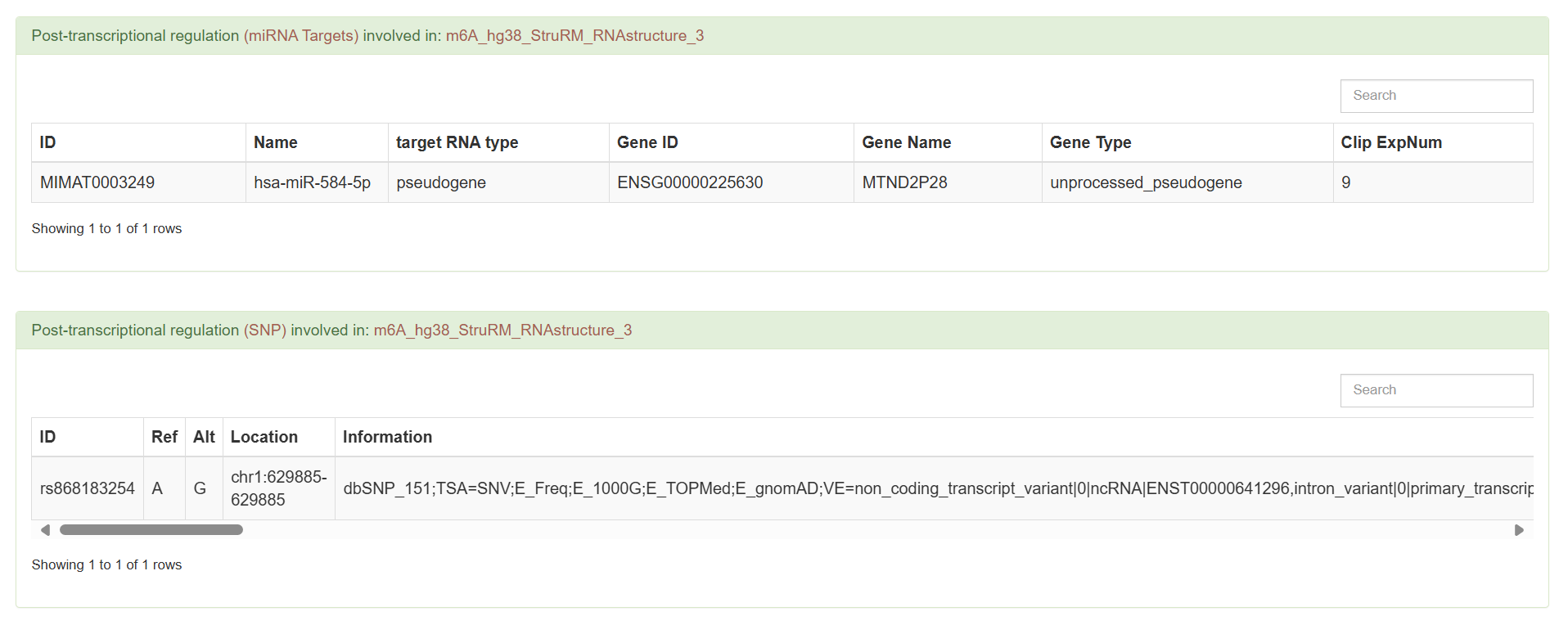Click the miRNA Targets table search field

[x=1435, y=96]
